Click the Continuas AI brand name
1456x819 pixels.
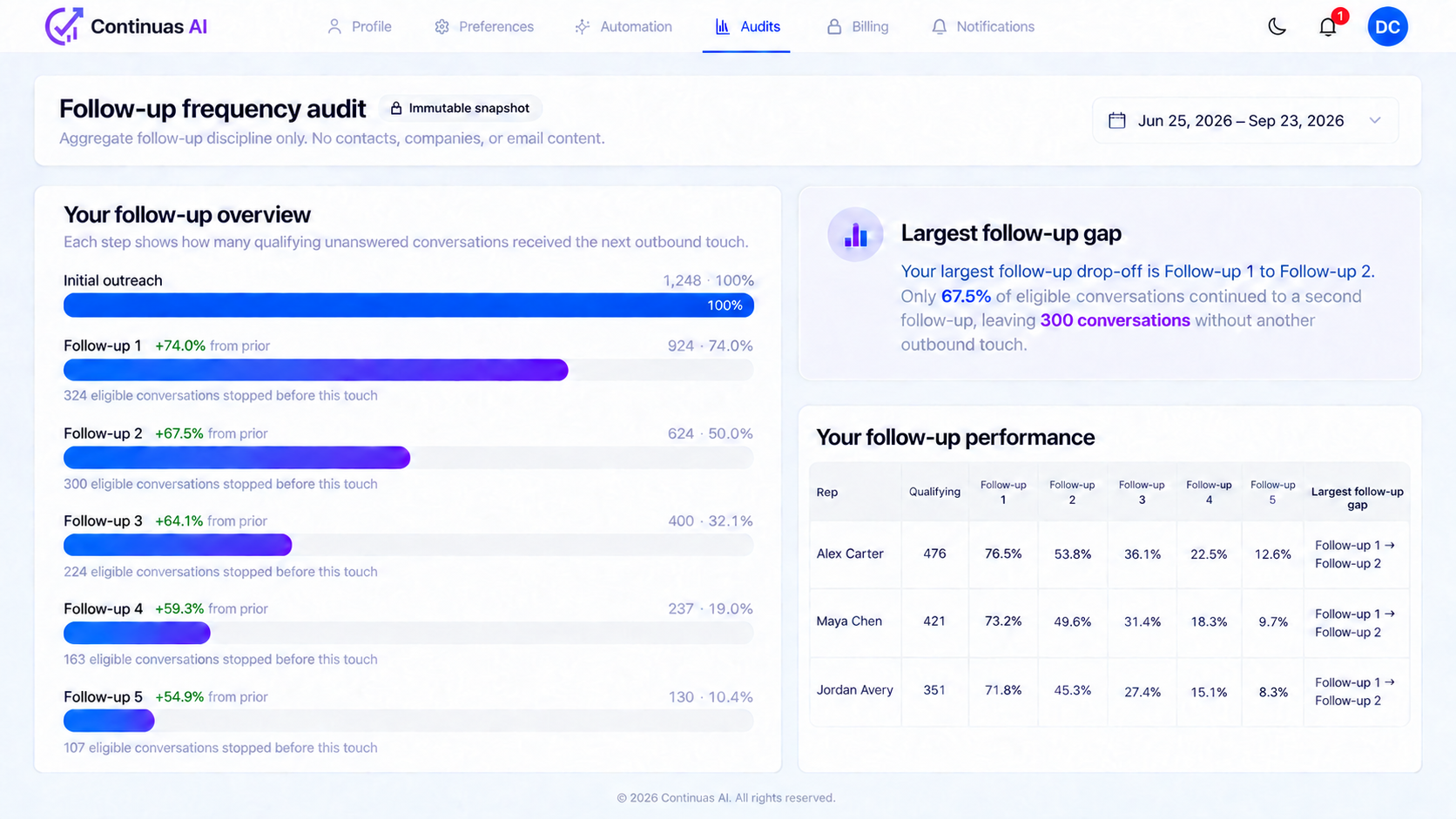(149, 27)
